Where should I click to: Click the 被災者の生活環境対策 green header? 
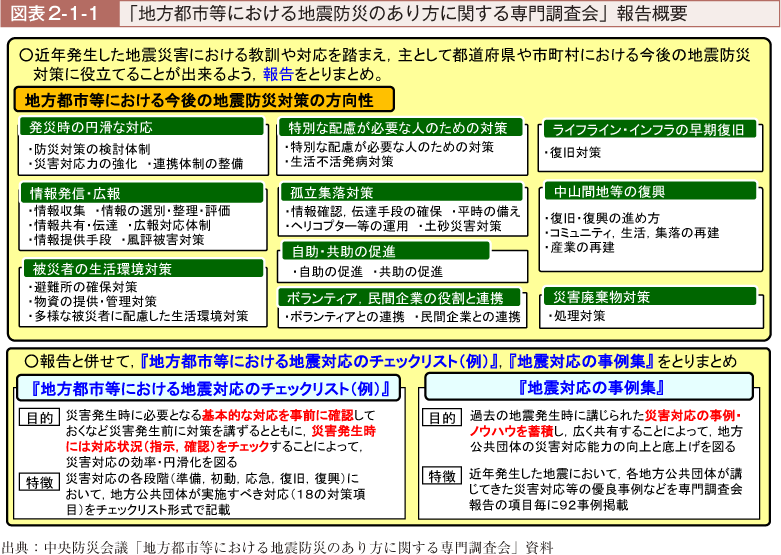[x=143, y=269]
